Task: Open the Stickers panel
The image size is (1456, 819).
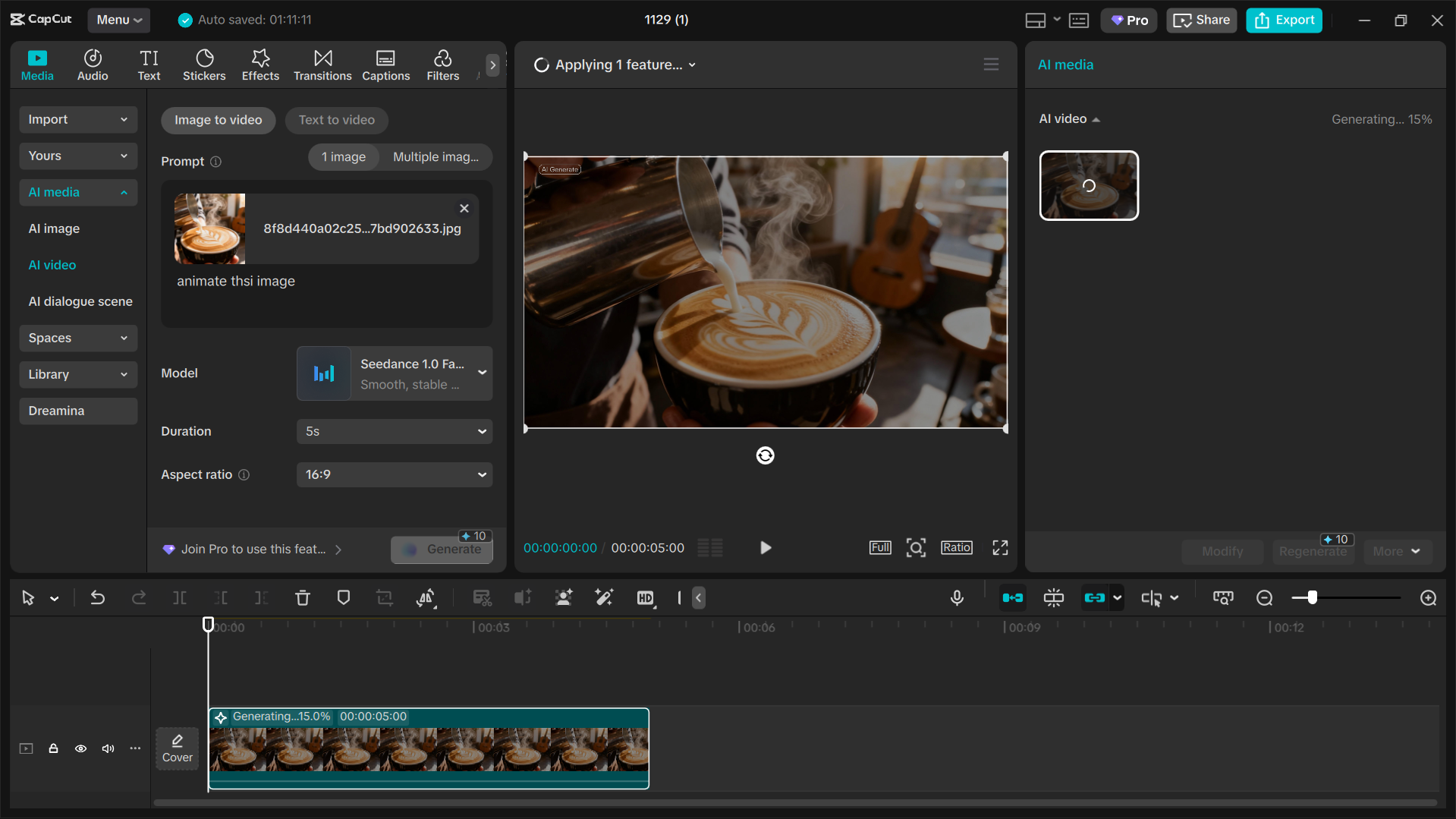Action: [x=203, y=65]
